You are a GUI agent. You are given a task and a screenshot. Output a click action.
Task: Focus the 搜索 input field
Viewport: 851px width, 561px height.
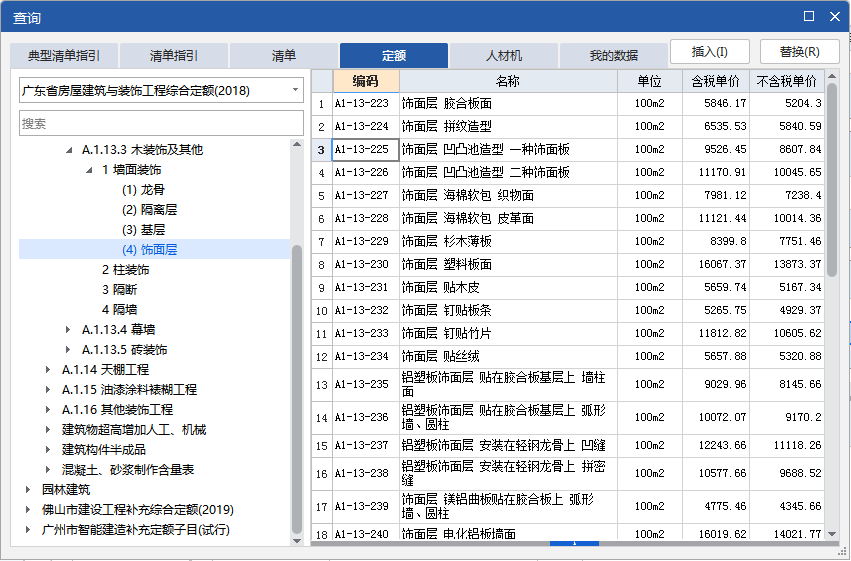click(161, 124)
